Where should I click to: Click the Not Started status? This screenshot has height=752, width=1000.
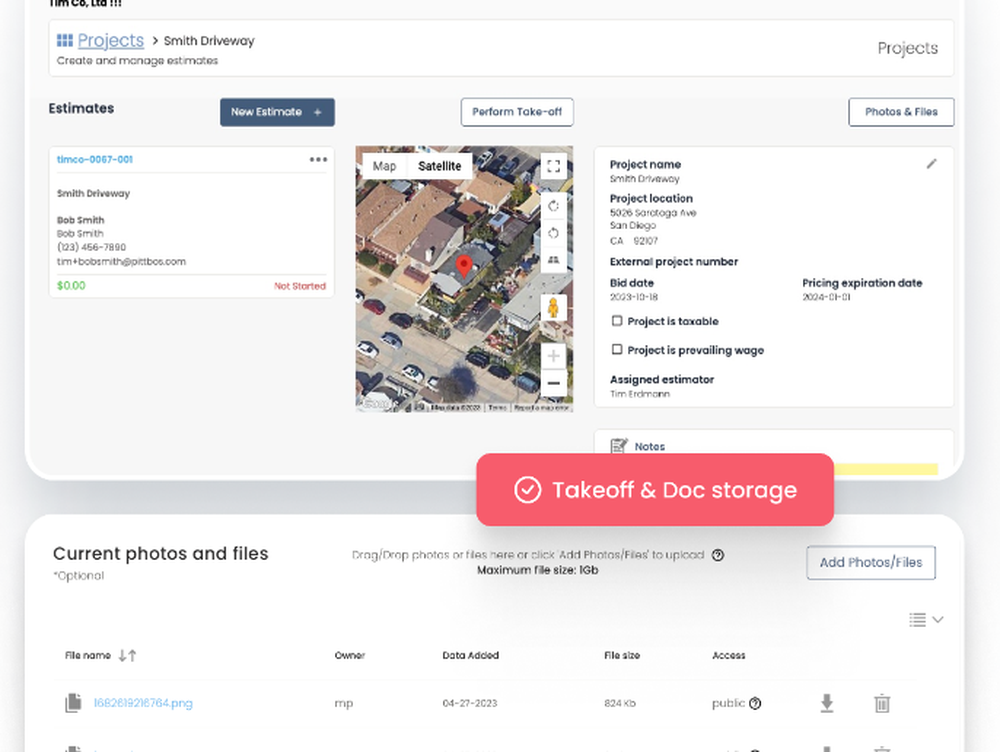tap(300, 286)
